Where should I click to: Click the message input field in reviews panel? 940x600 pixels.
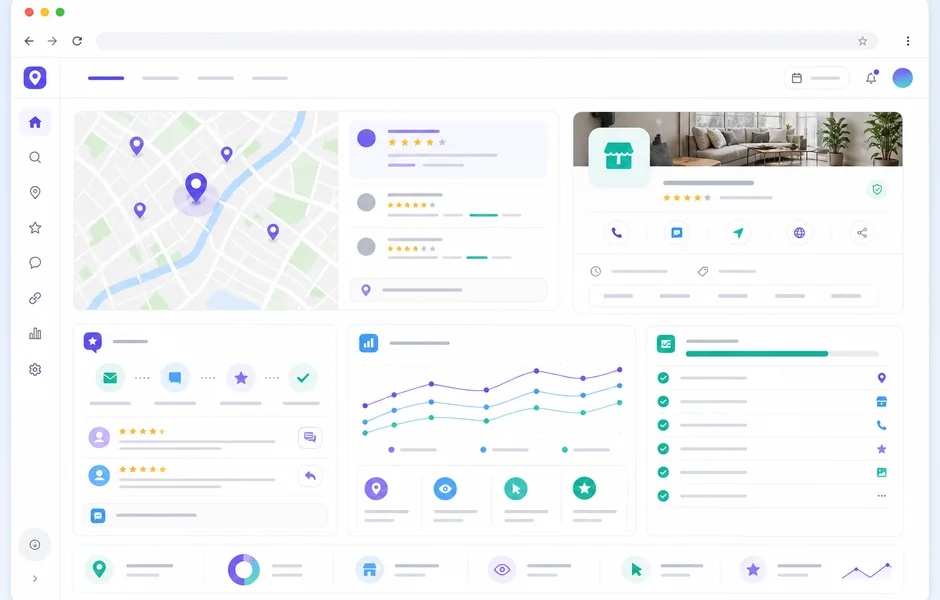(x=206, y=515)
